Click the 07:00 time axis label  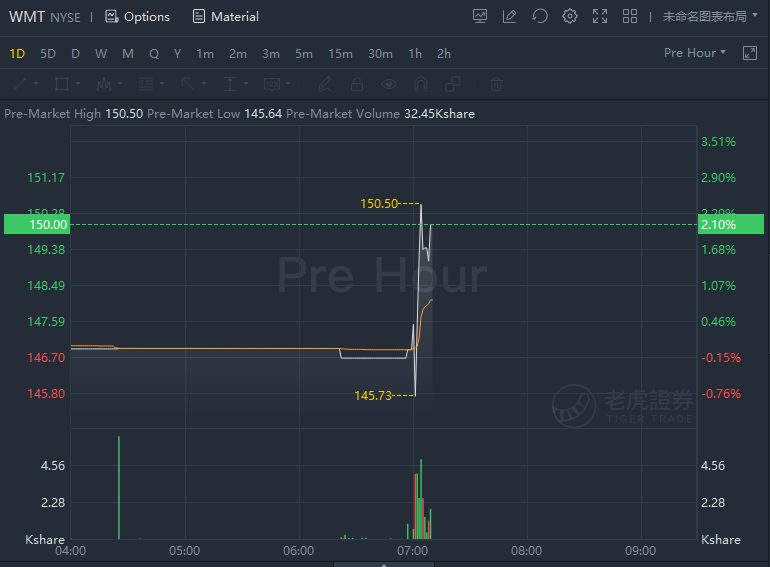pyautogui.click(x=412, y=551)
